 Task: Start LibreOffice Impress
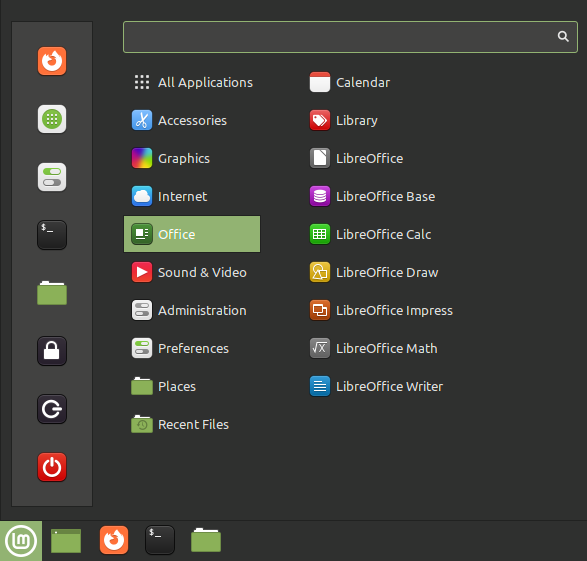pos(381,310)
